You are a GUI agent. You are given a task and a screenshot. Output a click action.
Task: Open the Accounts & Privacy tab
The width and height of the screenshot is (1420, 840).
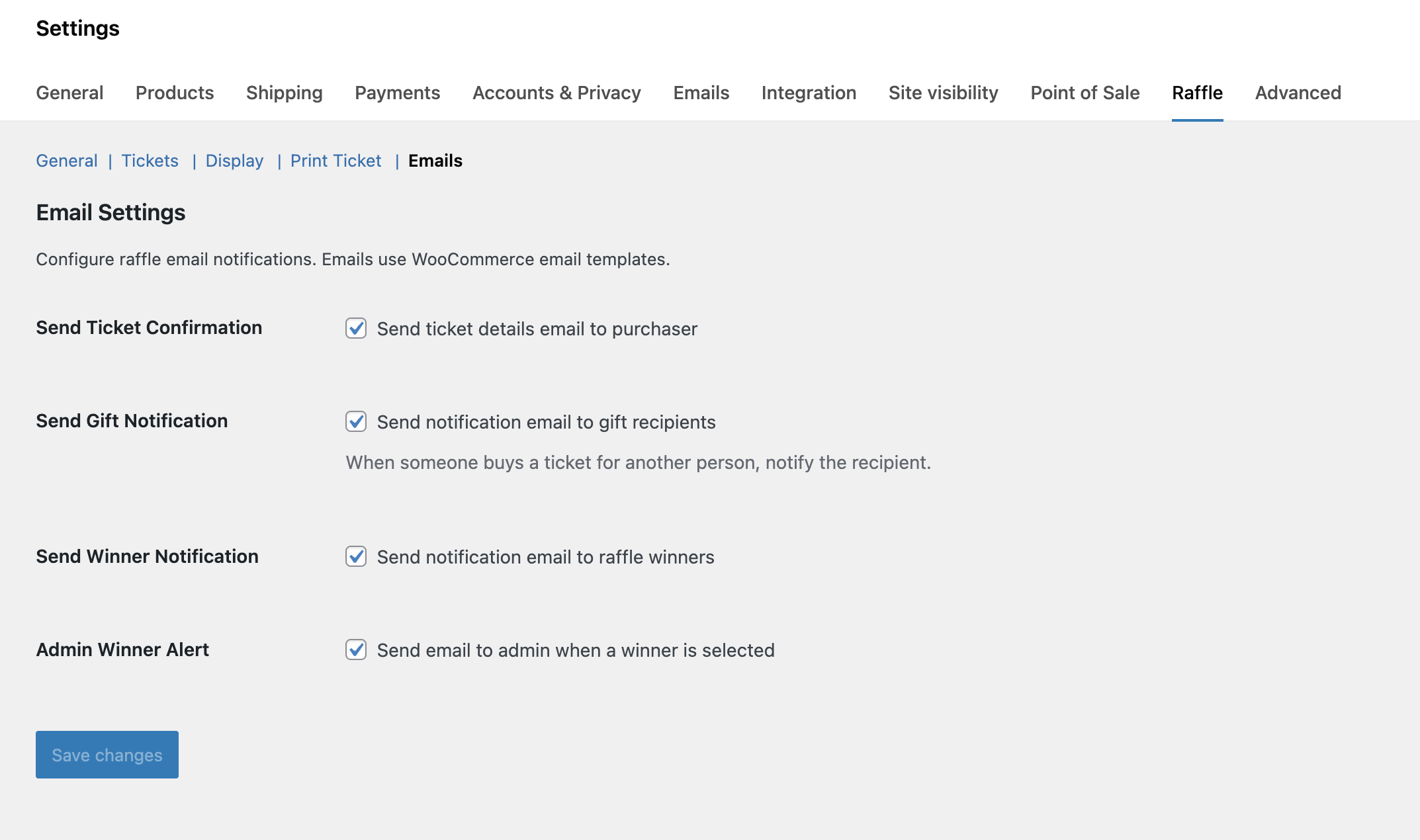tap(556, 93)
